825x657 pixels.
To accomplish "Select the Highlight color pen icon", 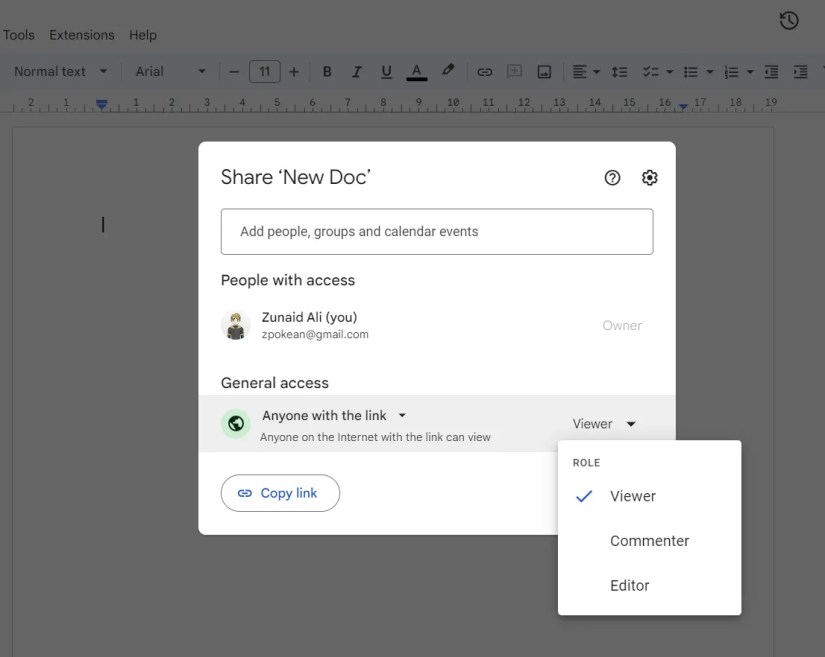I will [447, 71].
